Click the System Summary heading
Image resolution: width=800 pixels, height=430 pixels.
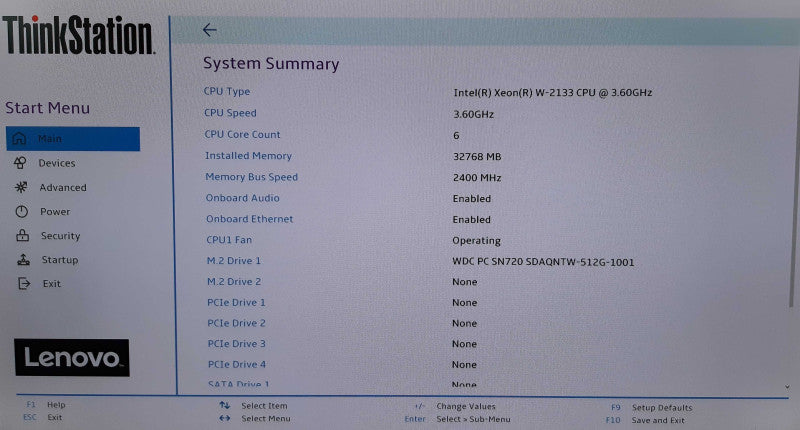point(271,63)
